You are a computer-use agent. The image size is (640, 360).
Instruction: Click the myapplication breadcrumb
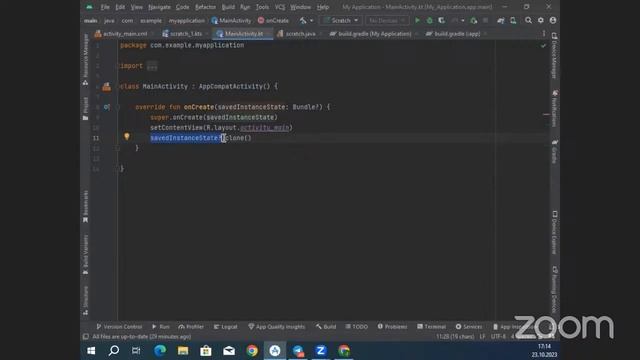pos(187,20)
